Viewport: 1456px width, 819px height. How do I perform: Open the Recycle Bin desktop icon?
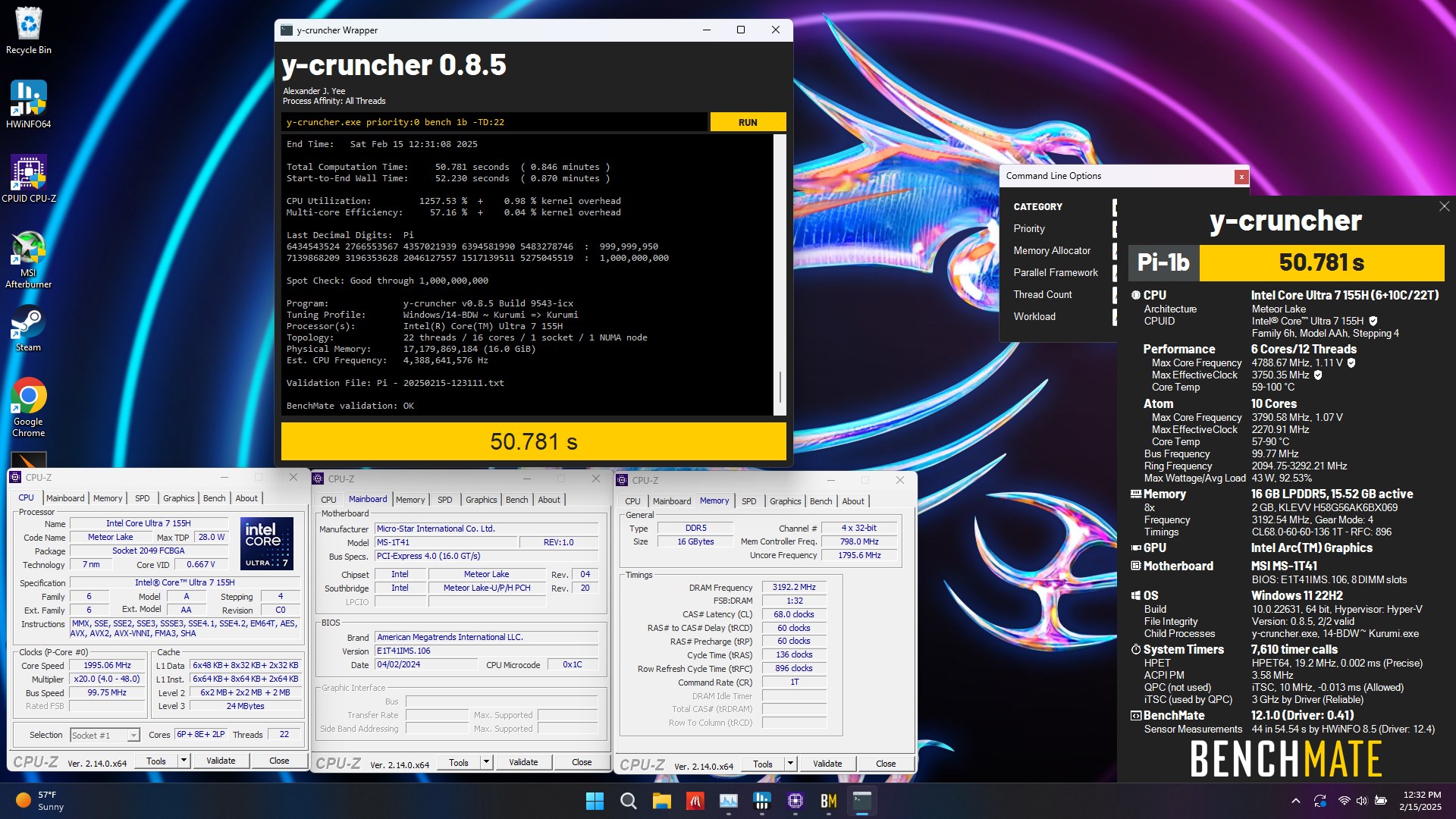pyautogui.click(x=29, y=30)
